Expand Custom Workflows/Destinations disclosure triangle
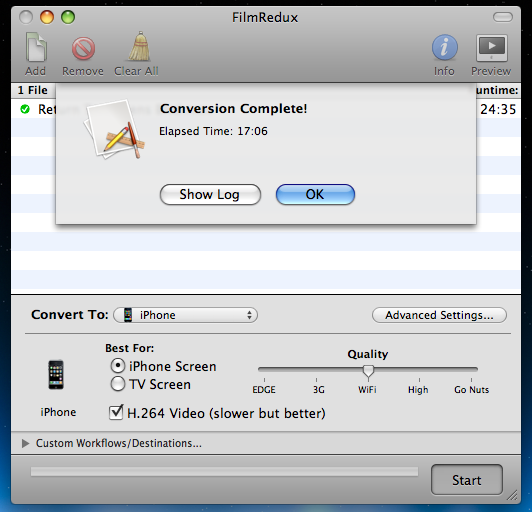 click(25, 443)
